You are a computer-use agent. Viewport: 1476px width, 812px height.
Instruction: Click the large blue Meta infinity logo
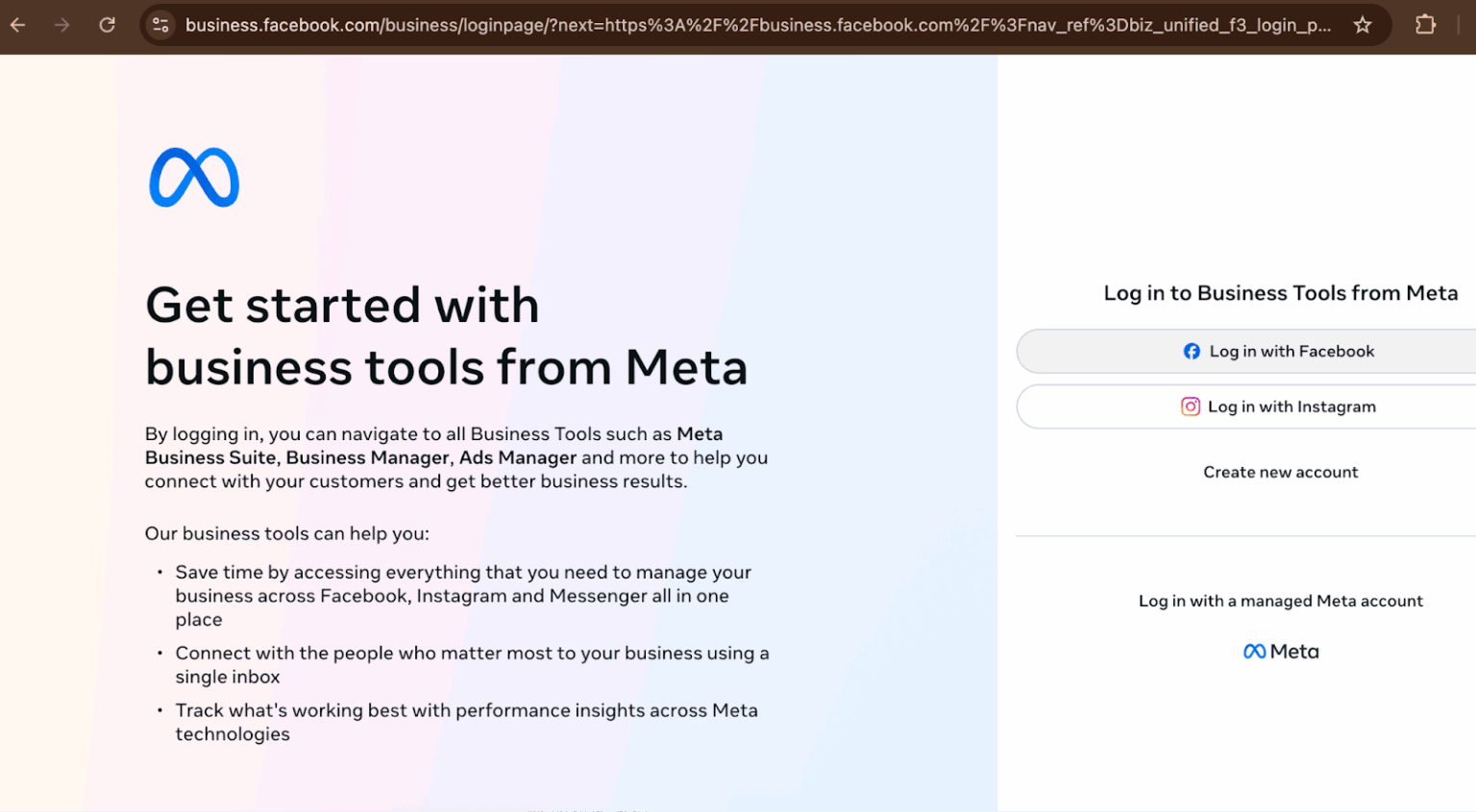point(194,178)
